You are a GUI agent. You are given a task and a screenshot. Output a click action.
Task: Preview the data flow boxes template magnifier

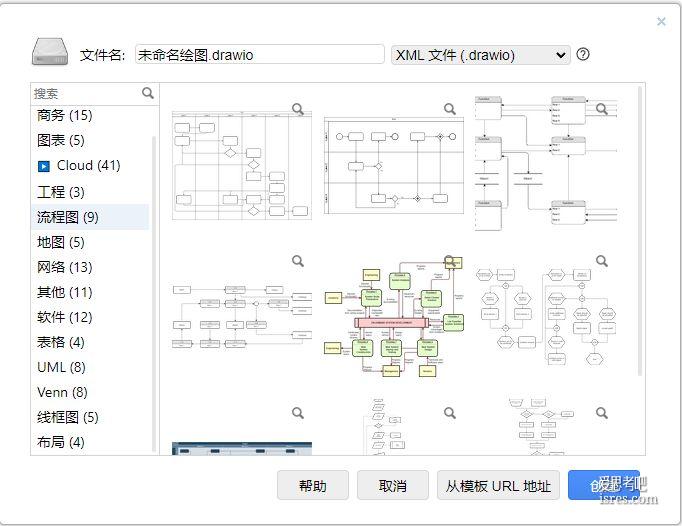pyautogui.click(x=602, y=109)
